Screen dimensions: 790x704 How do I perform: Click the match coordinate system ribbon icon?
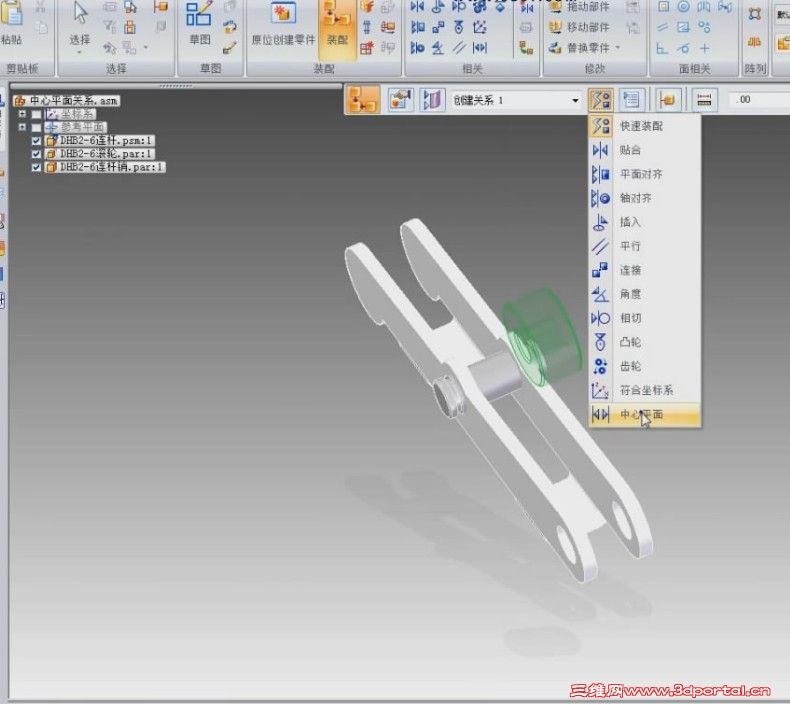click(480, 27)
